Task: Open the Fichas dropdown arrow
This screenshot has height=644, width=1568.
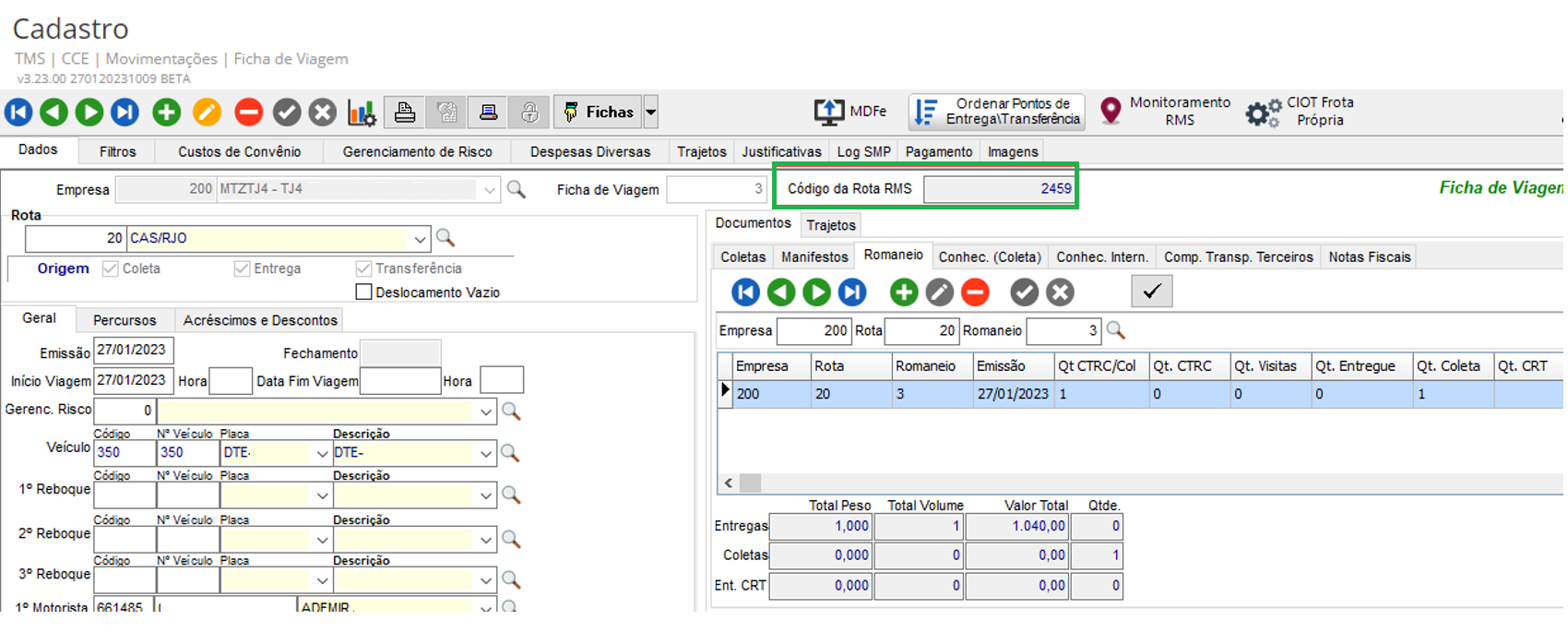Action: click(x=651, y=113)
